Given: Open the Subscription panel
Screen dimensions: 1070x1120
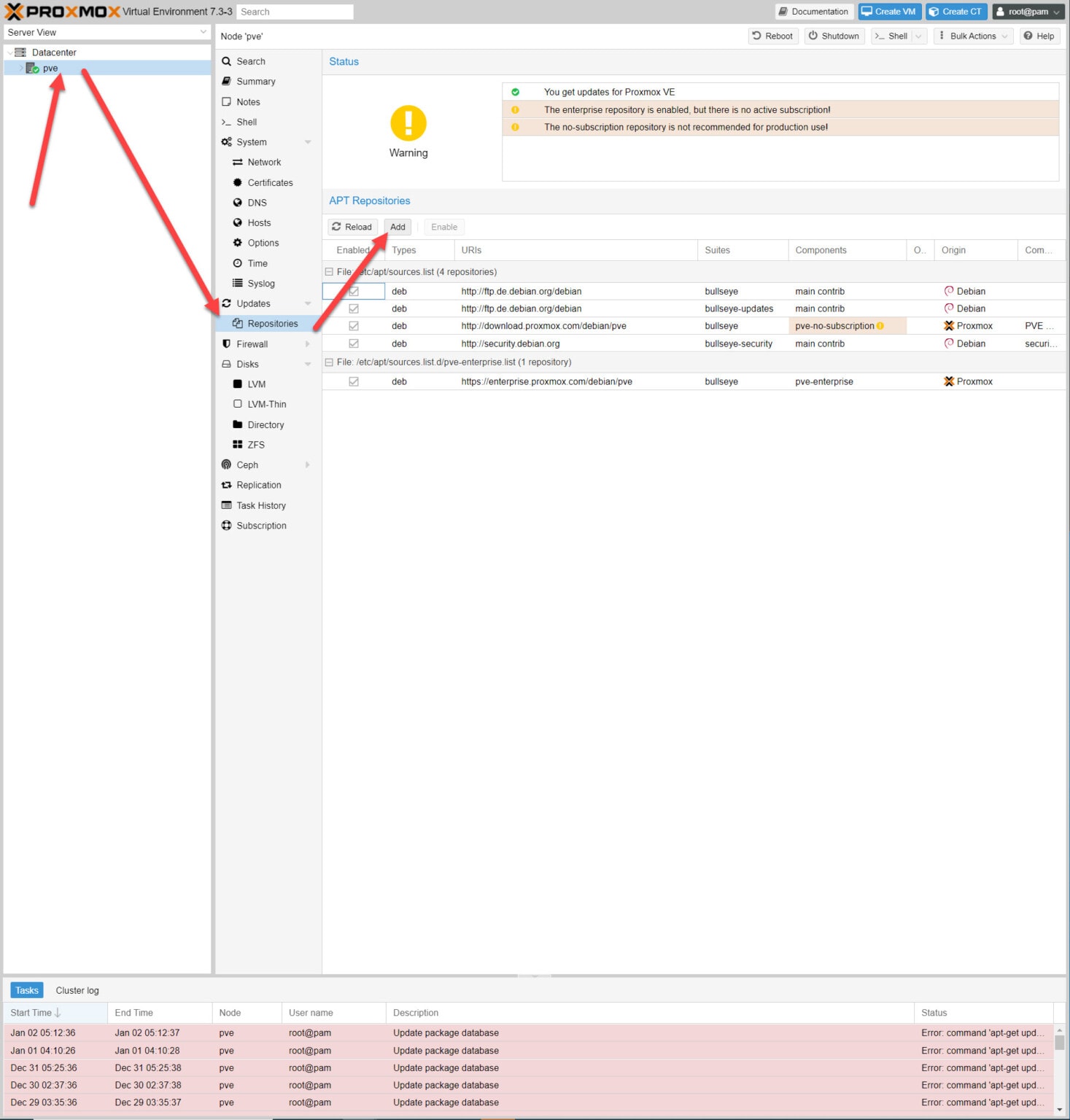Looking at the screenshot, I should (262, 525).
